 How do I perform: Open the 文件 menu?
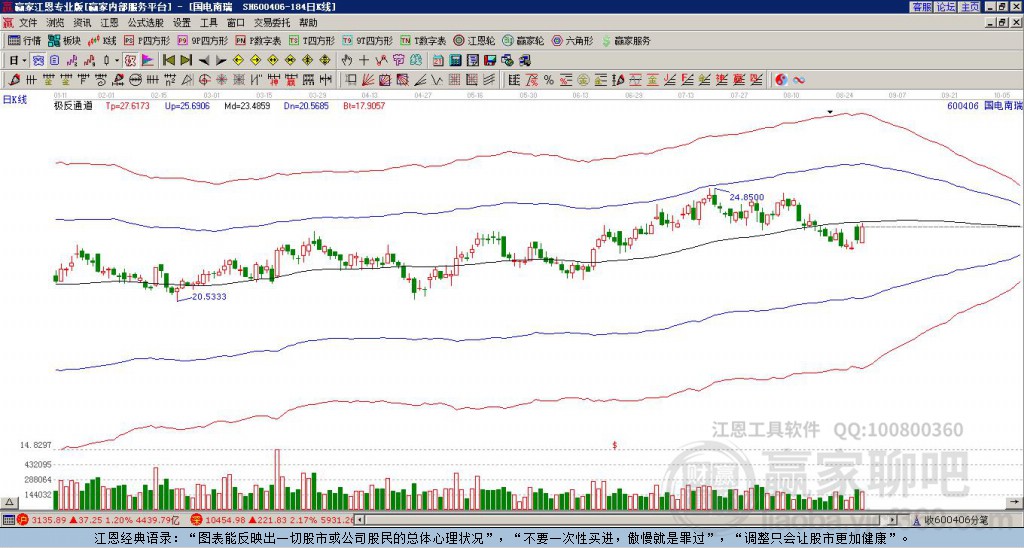(28, 23)
